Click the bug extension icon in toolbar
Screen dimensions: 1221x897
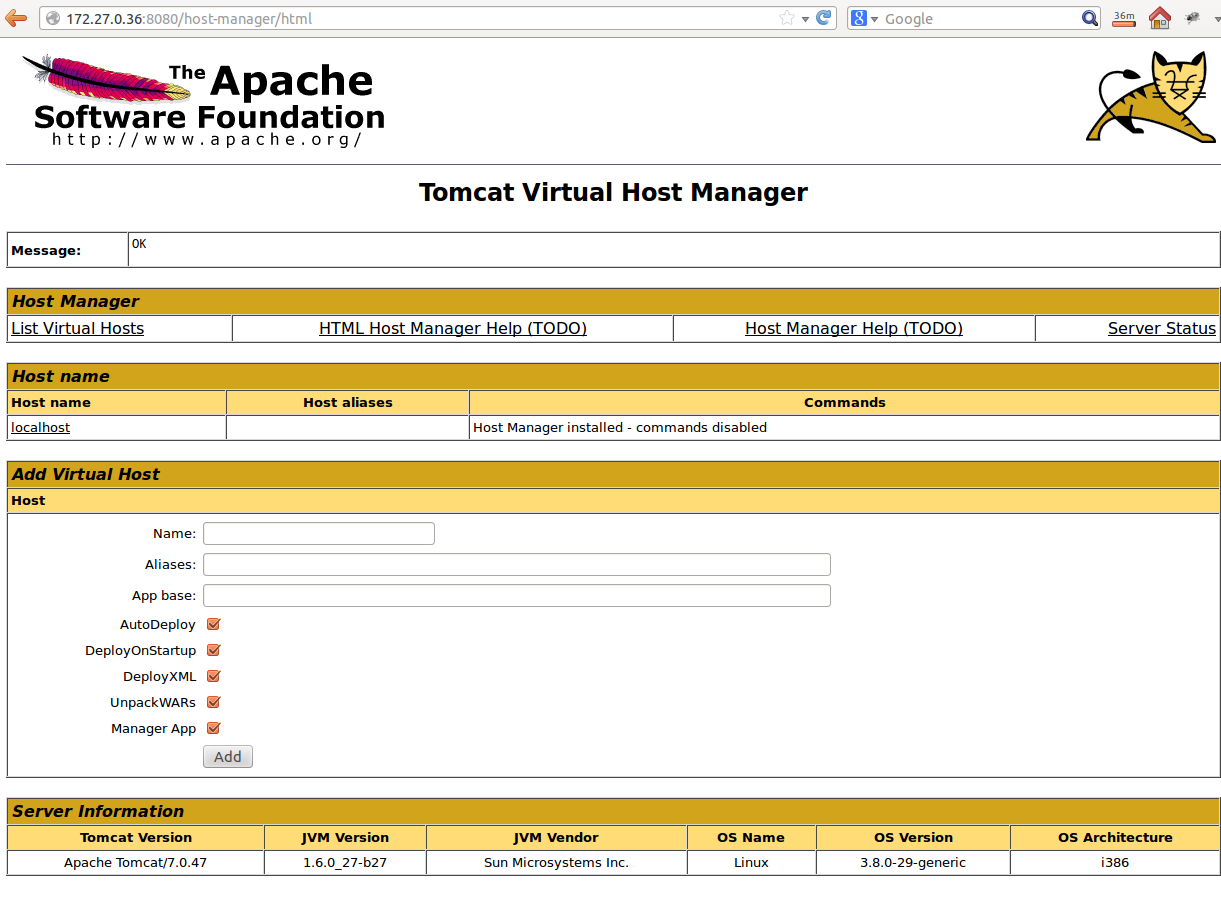1191,18
